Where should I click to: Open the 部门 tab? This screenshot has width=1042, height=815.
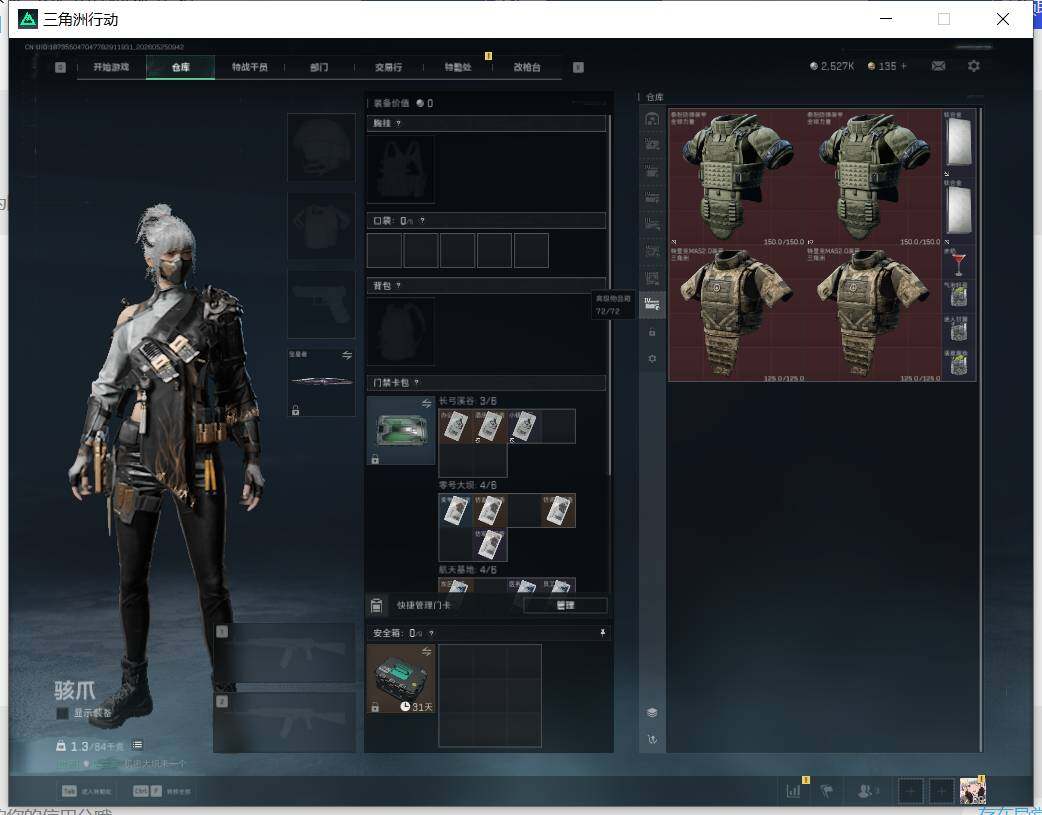click(x=319, y=67)
